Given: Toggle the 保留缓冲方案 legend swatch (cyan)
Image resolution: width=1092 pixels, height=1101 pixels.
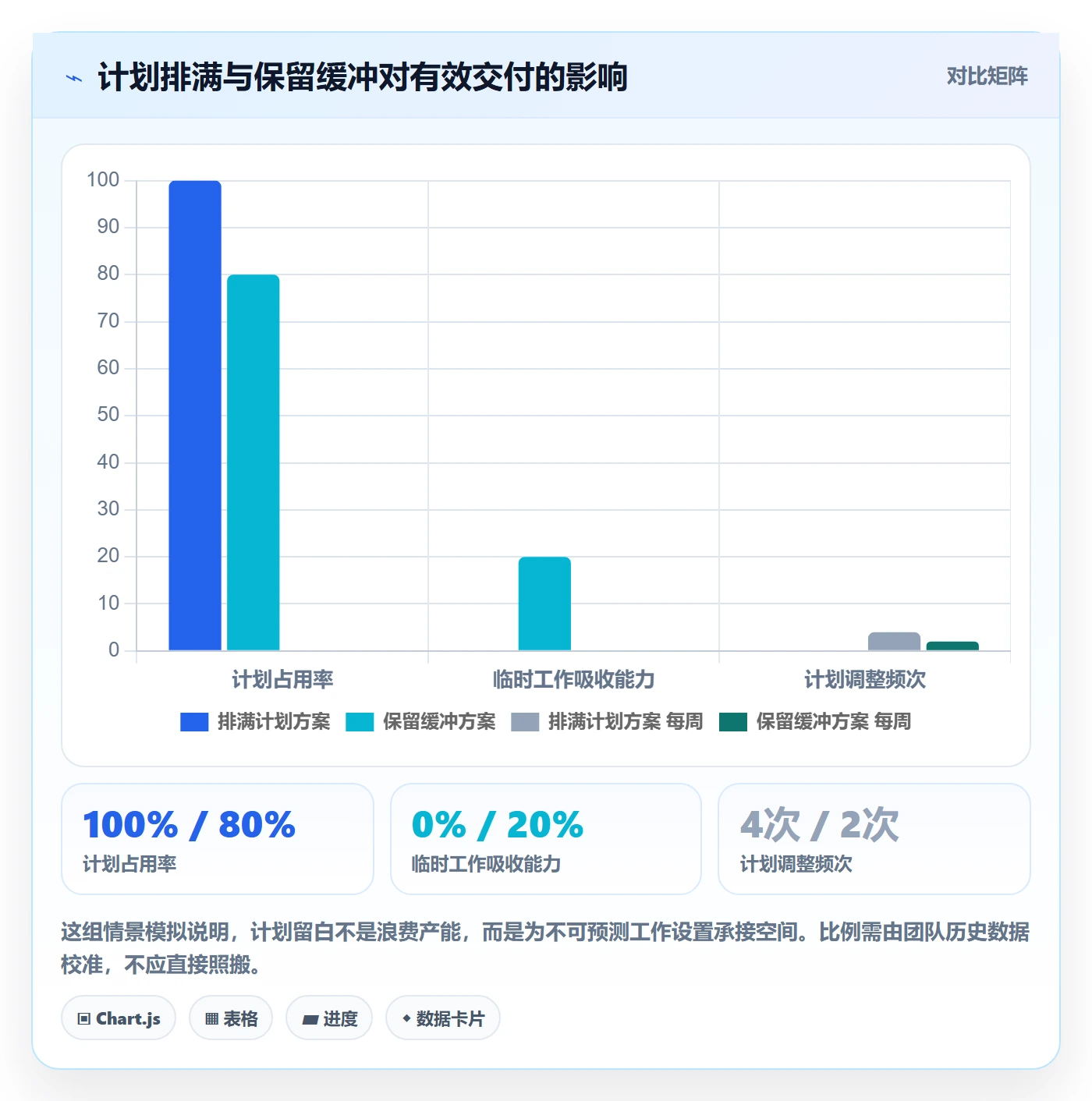Looking at the screenshot, I should [360, 722].
